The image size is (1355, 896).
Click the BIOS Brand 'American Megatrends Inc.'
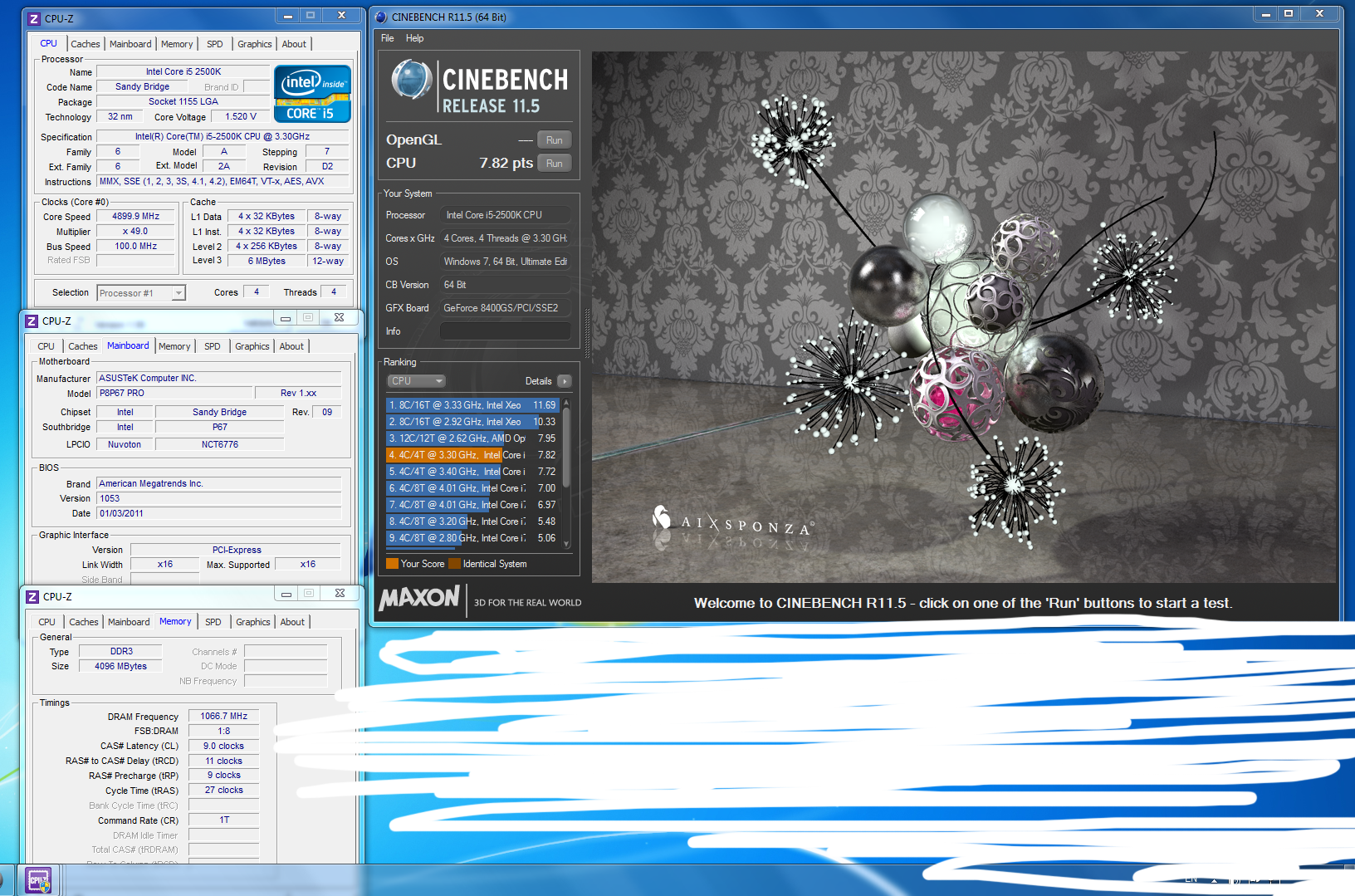[219, 483]
